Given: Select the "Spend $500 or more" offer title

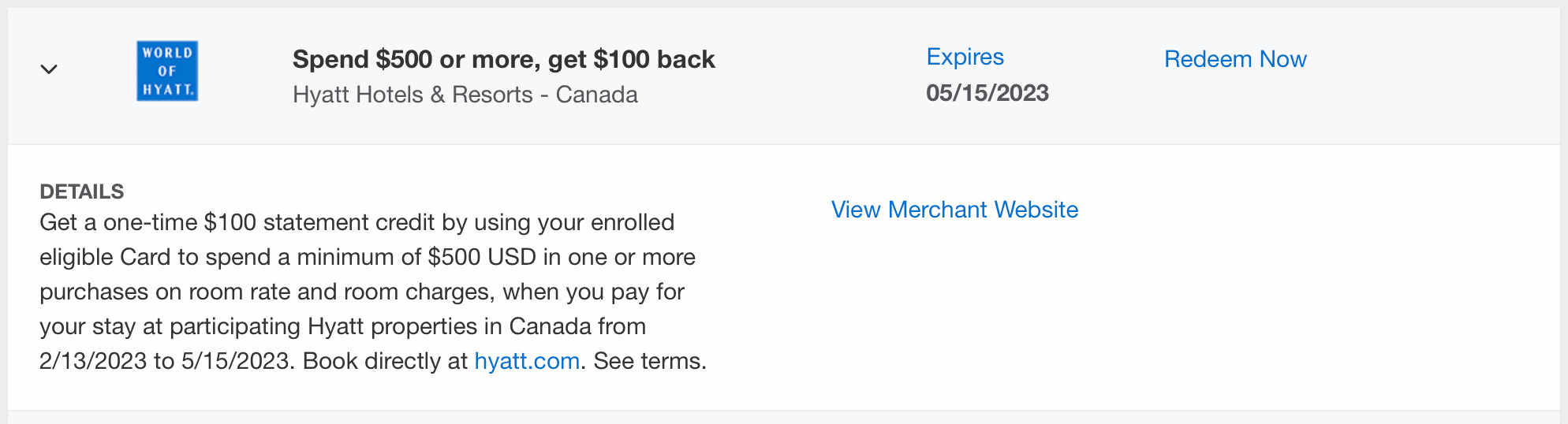Looking at the screenshot, I should coord(503,59).
